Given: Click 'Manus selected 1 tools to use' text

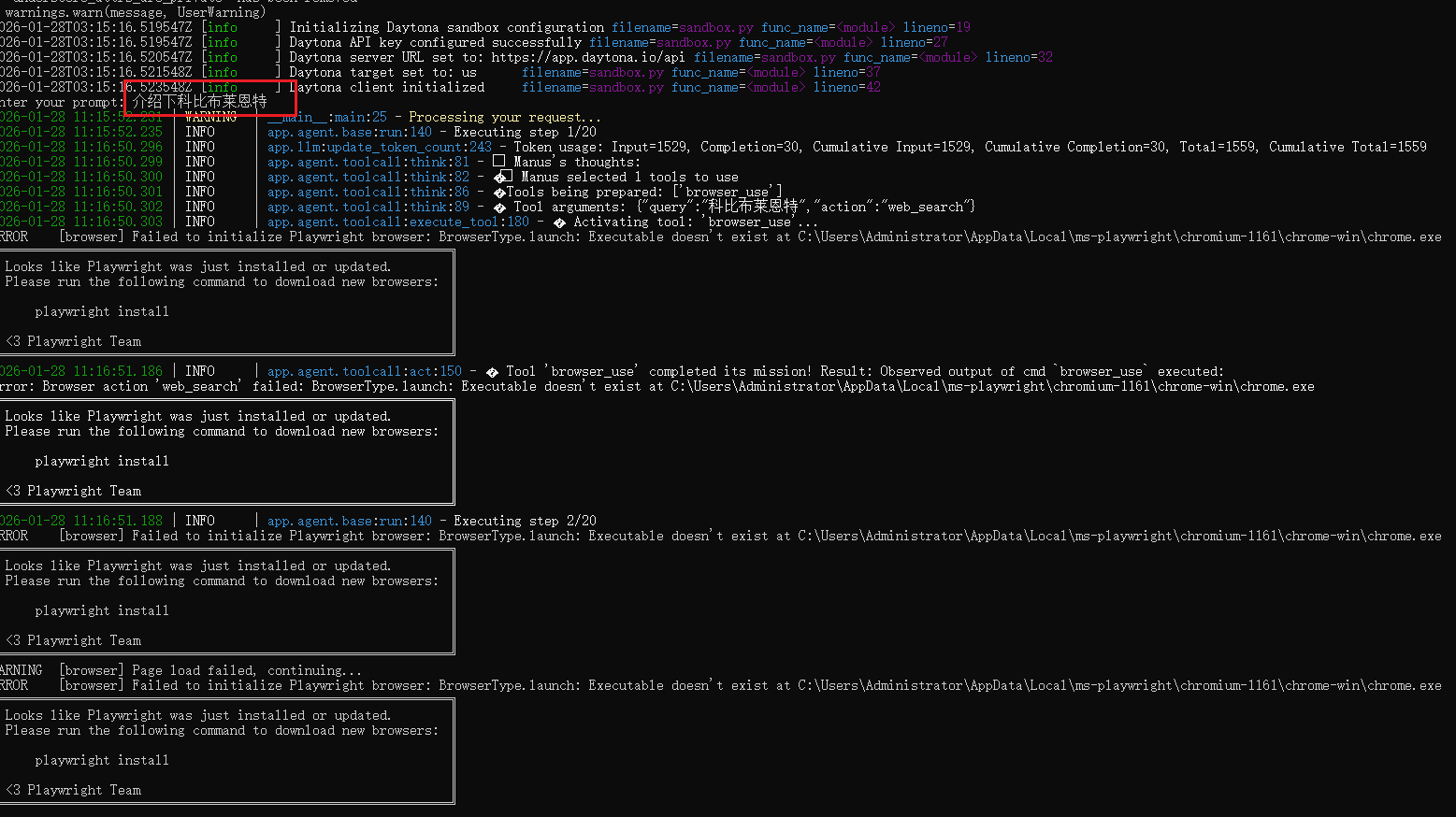Looking at the screenshot, I should point(629,177).
